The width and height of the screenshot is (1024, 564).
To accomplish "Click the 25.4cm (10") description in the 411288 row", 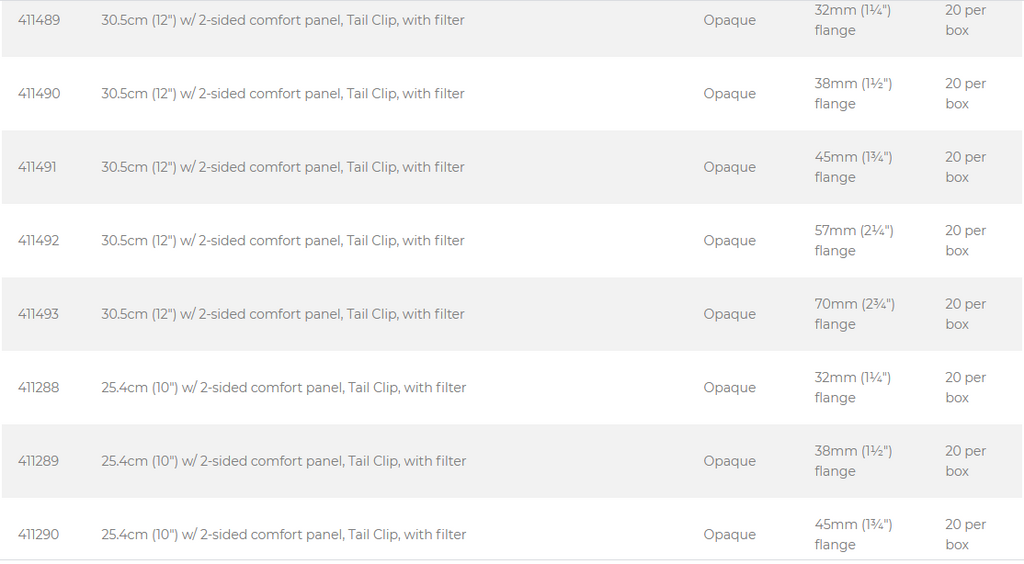I will (283, 388).
